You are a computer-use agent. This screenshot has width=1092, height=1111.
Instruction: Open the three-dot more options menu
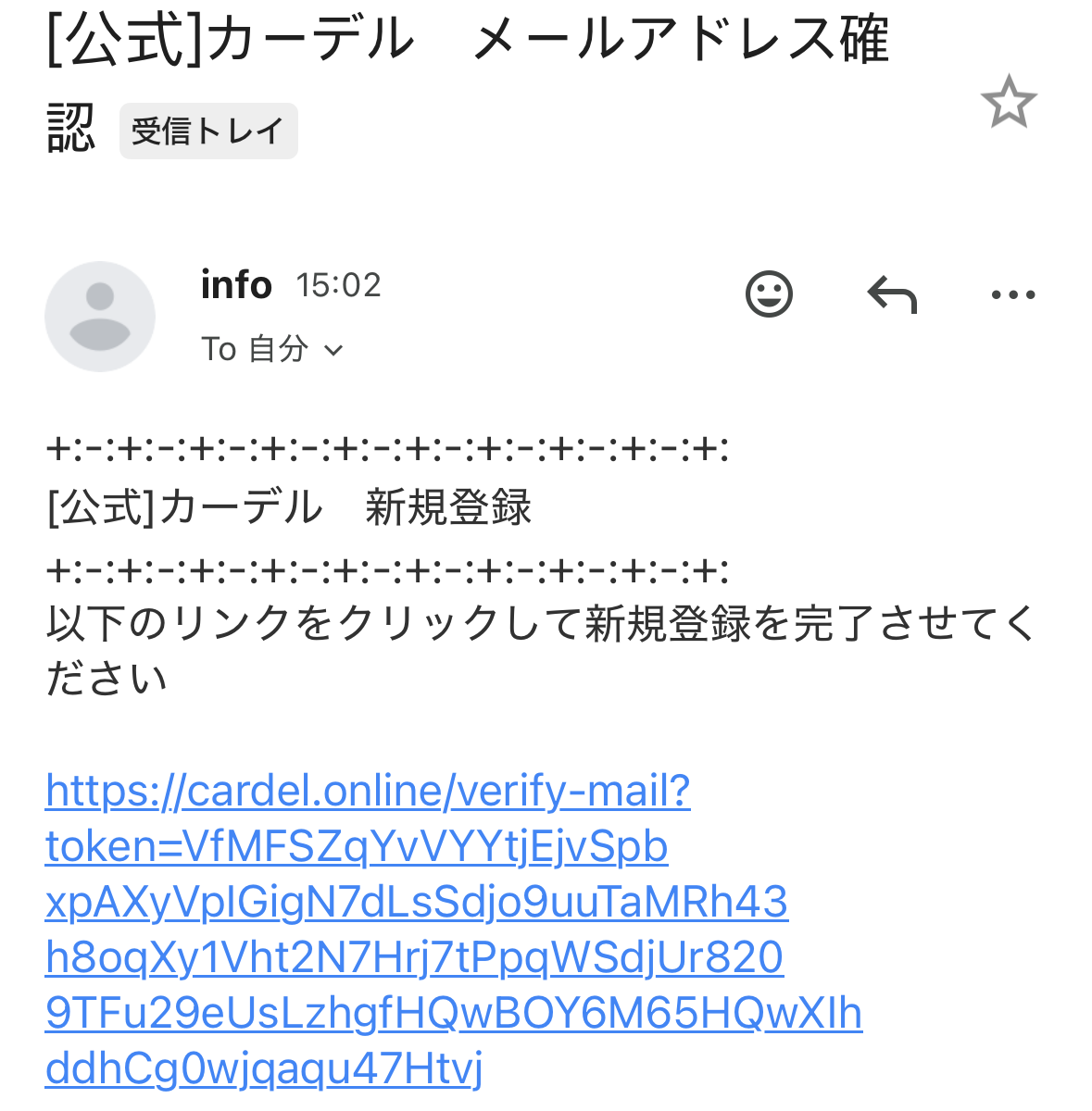[x=1013, y=295]
